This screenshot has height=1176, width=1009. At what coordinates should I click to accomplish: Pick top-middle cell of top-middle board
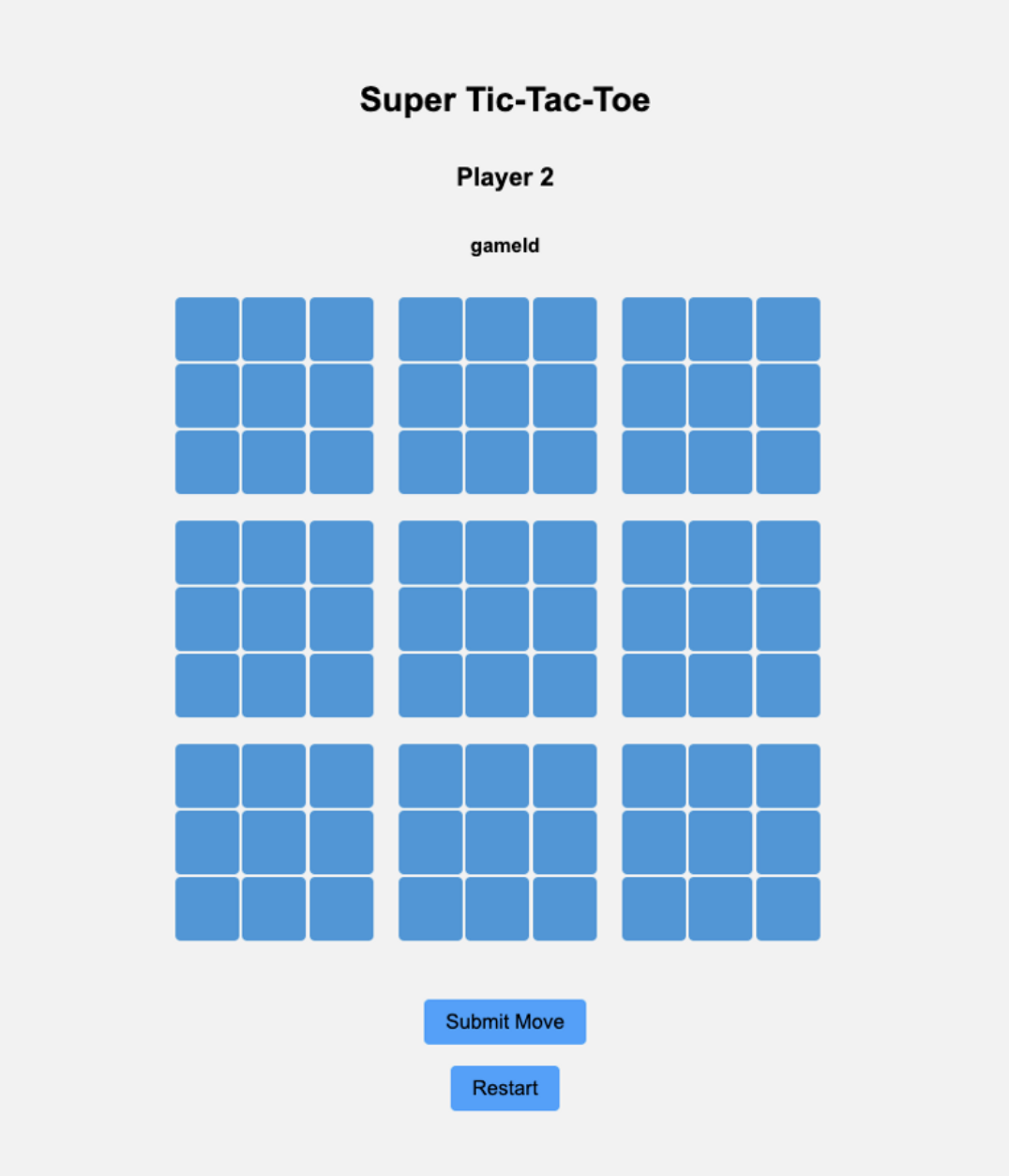click(x=497, y=329)
